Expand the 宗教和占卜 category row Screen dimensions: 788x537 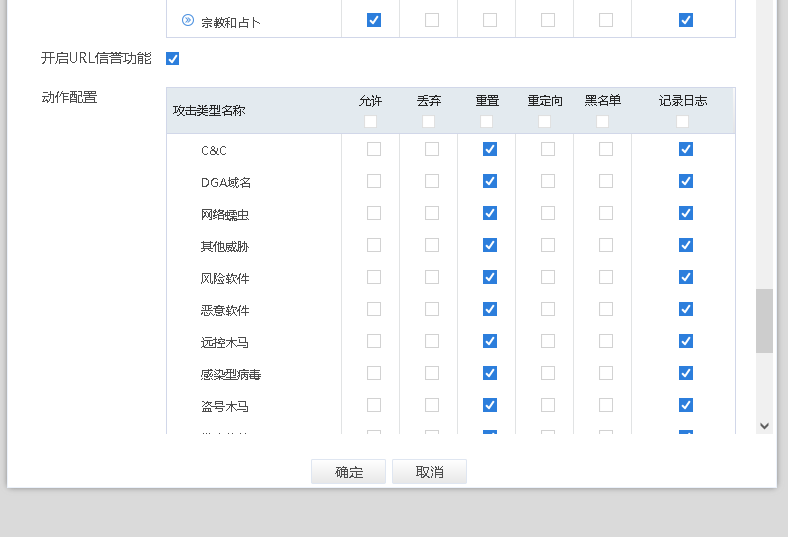click(188, 20)
